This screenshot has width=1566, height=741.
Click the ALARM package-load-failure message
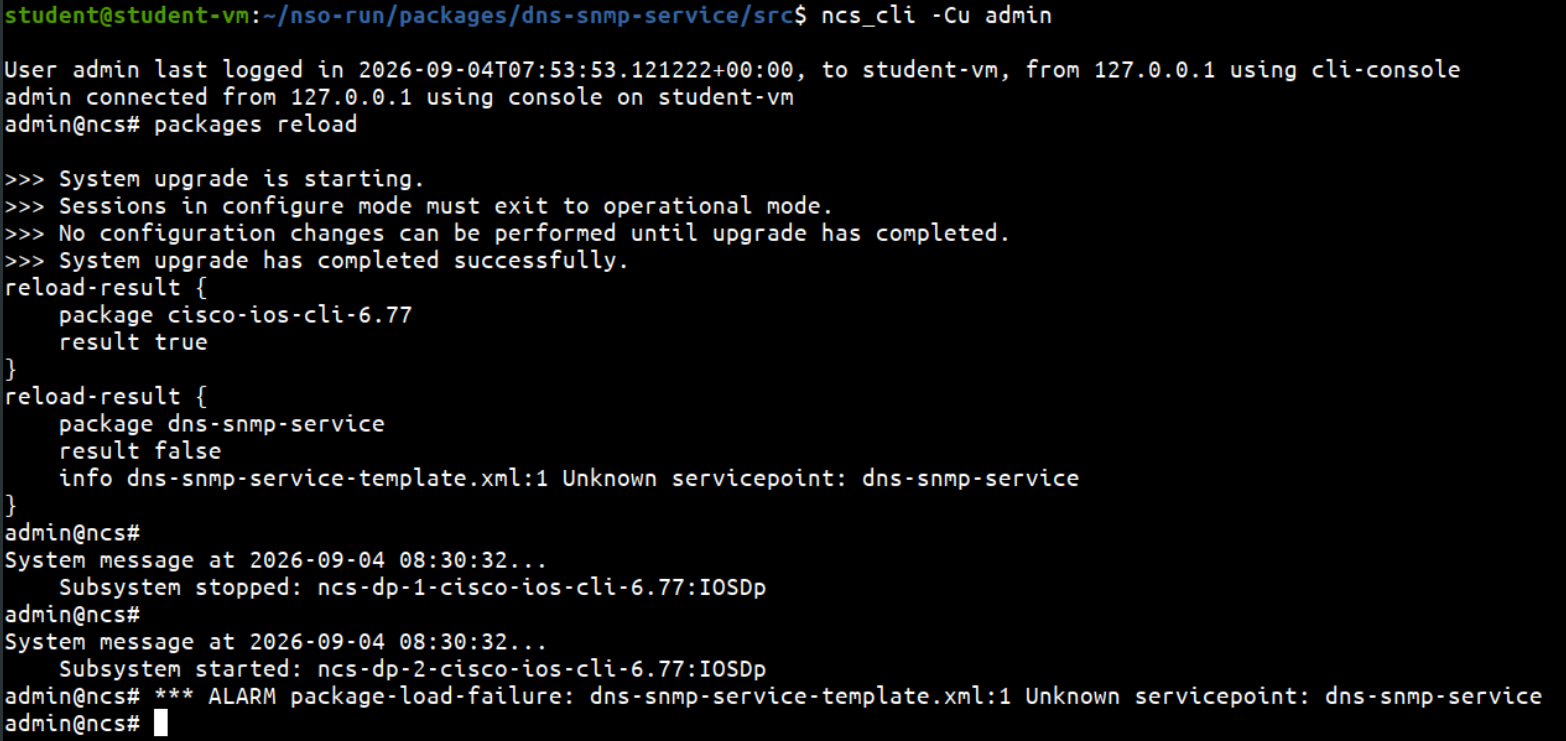[848, 696]
